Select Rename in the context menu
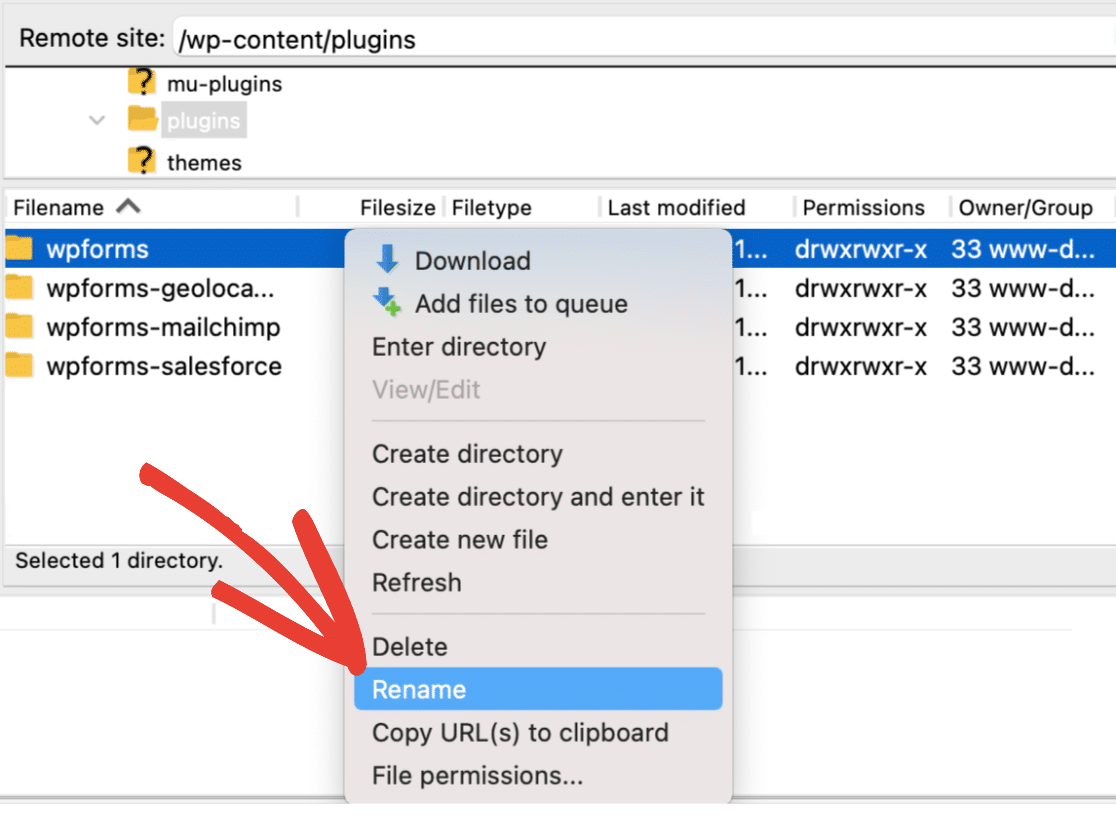 pyautogui.click(x=419, y=690)
